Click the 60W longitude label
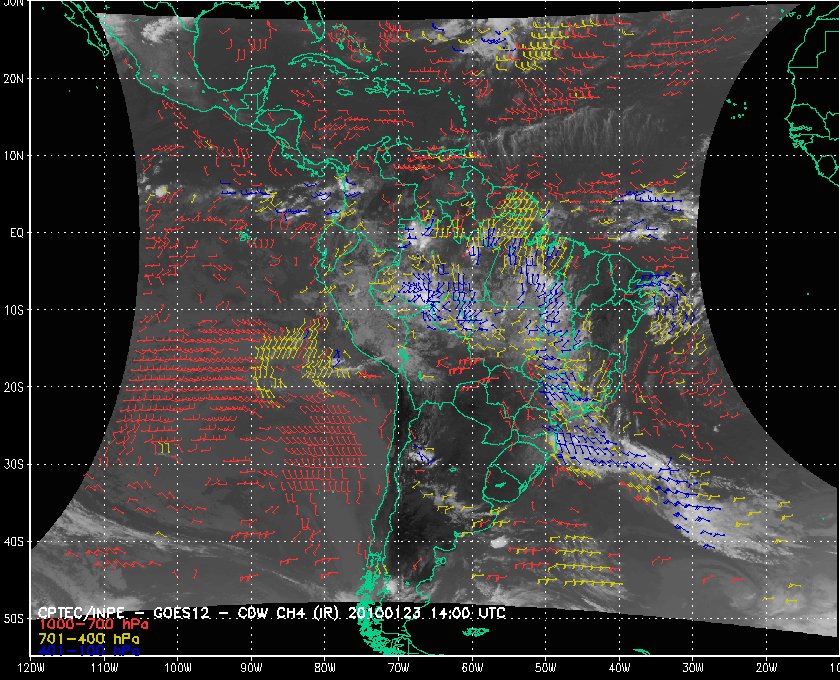This screenshot has width=840, height=680. (x=472, y=668)
